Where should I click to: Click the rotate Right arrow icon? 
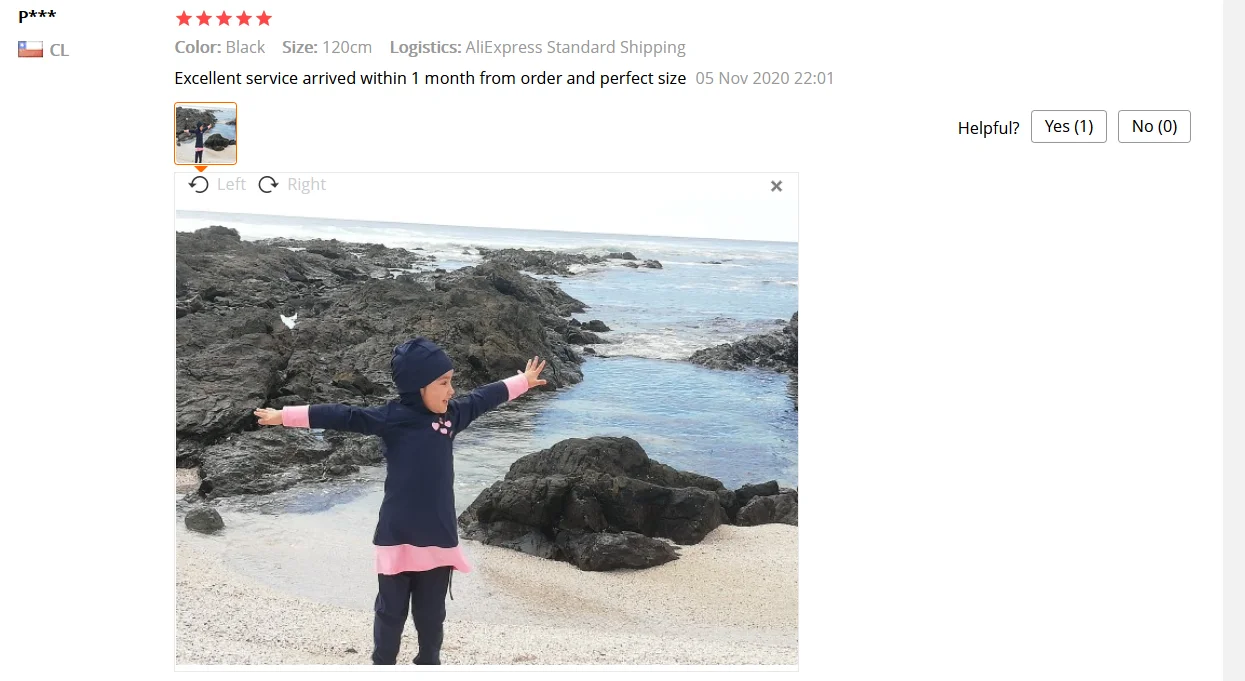(268, 184)
